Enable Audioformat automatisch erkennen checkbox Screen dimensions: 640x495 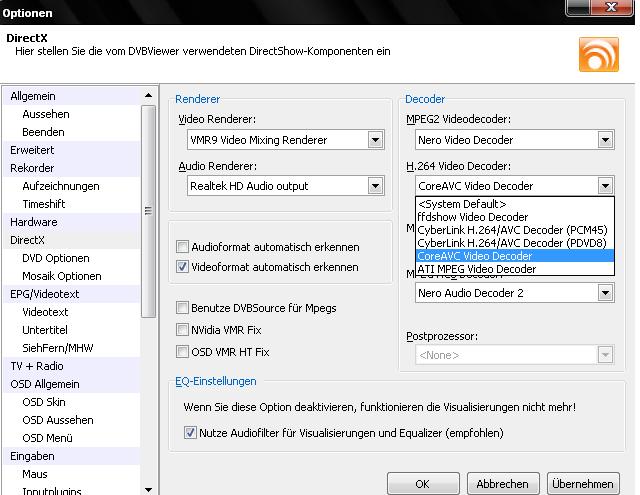[182, 247]
